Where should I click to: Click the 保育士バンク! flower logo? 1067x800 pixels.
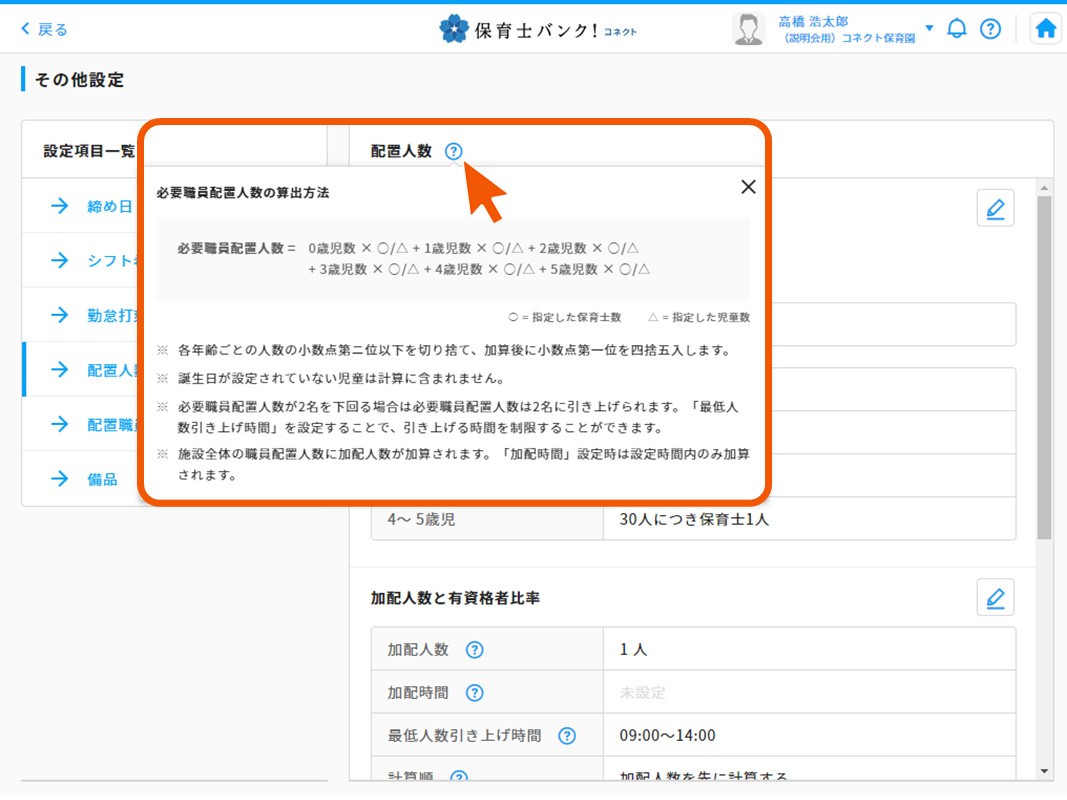[x=455, y=28]
